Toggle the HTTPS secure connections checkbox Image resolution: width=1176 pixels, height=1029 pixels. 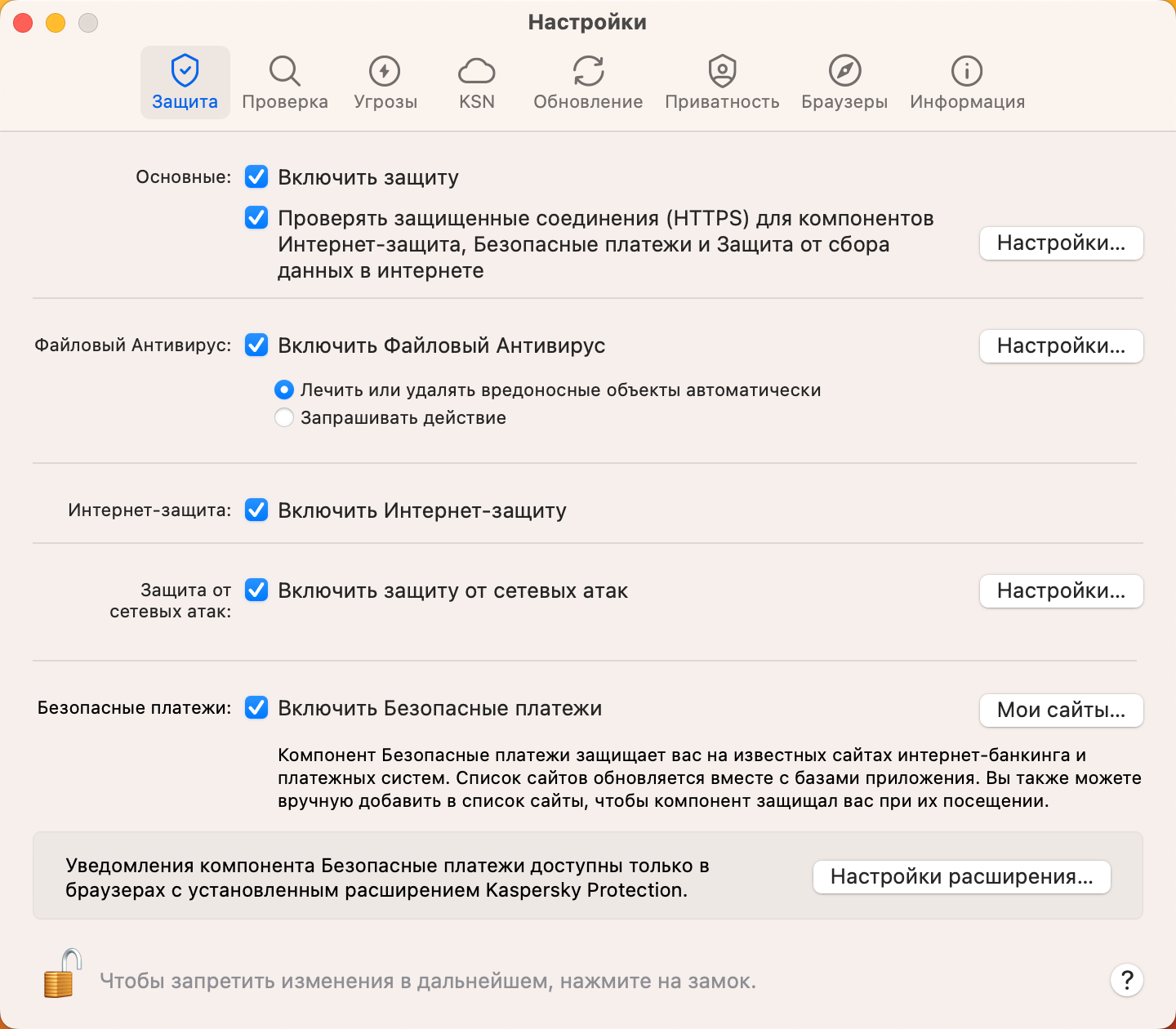point(256,217)
